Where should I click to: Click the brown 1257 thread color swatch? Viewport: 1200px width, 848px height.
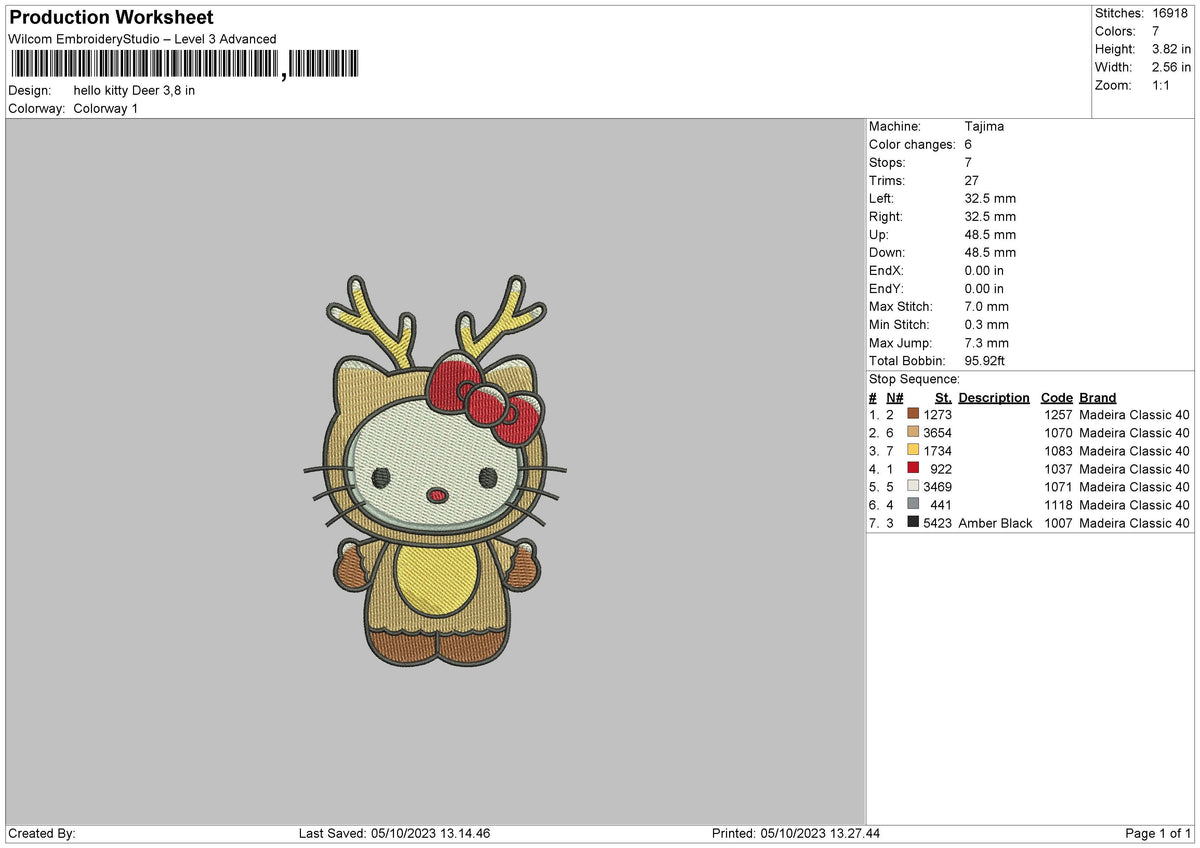pyautogui.click(x=913, y=414)
